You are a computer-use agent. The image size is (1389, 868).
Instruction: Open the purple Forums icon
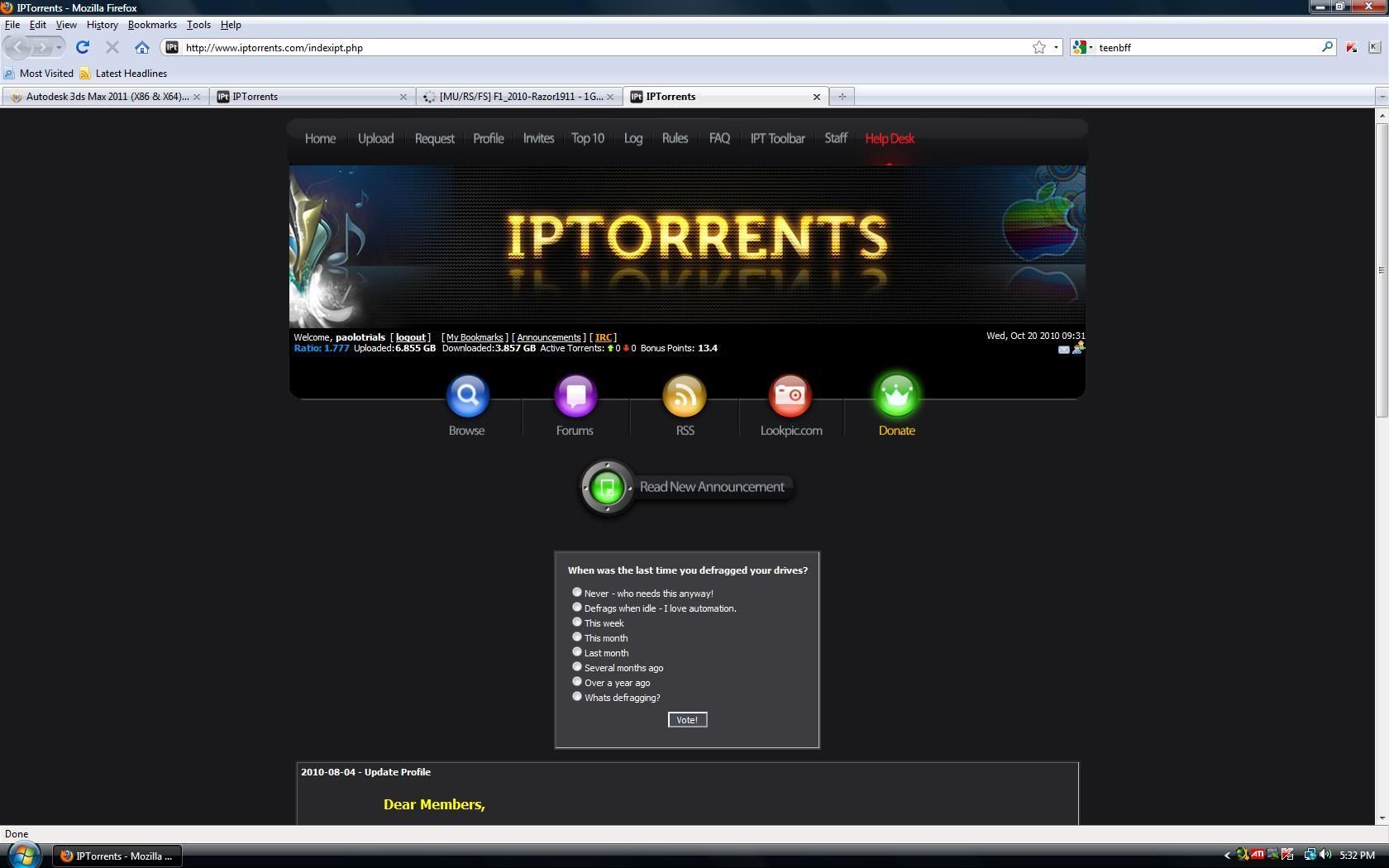pos(575,396)
